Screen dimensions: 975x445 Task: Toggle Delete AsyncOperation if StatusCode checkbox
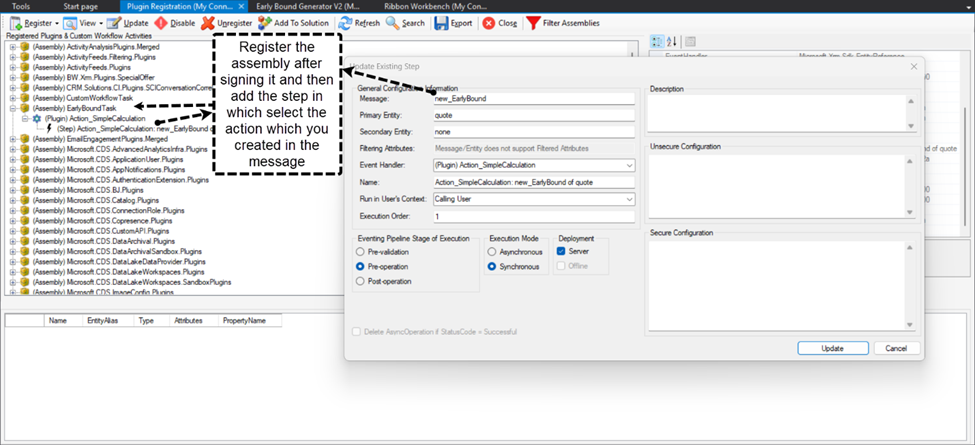(x=356, y=332)
